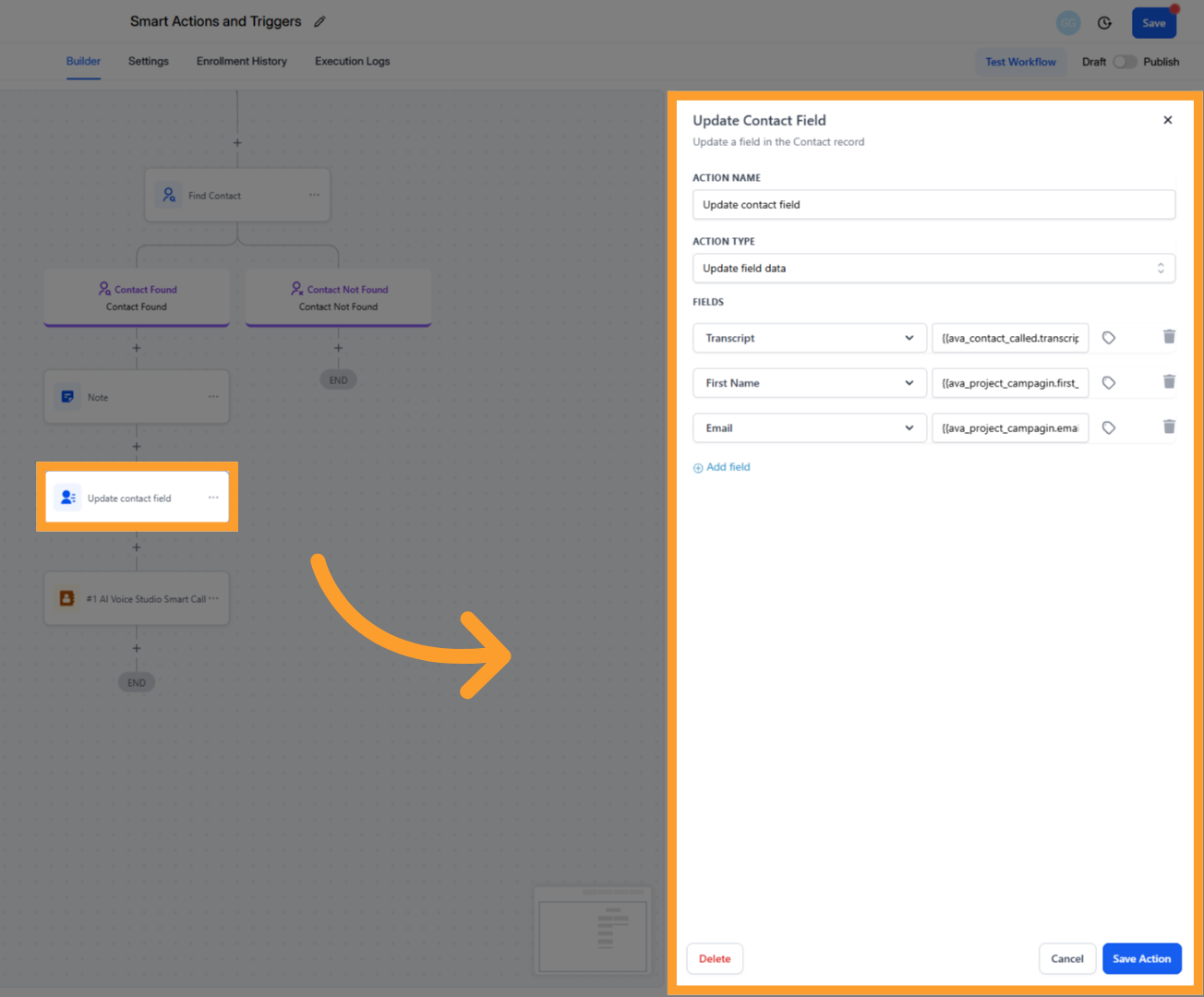
Task: Open tag picker for Email field
Action: pyautogui.click(x=1109, y=428)
